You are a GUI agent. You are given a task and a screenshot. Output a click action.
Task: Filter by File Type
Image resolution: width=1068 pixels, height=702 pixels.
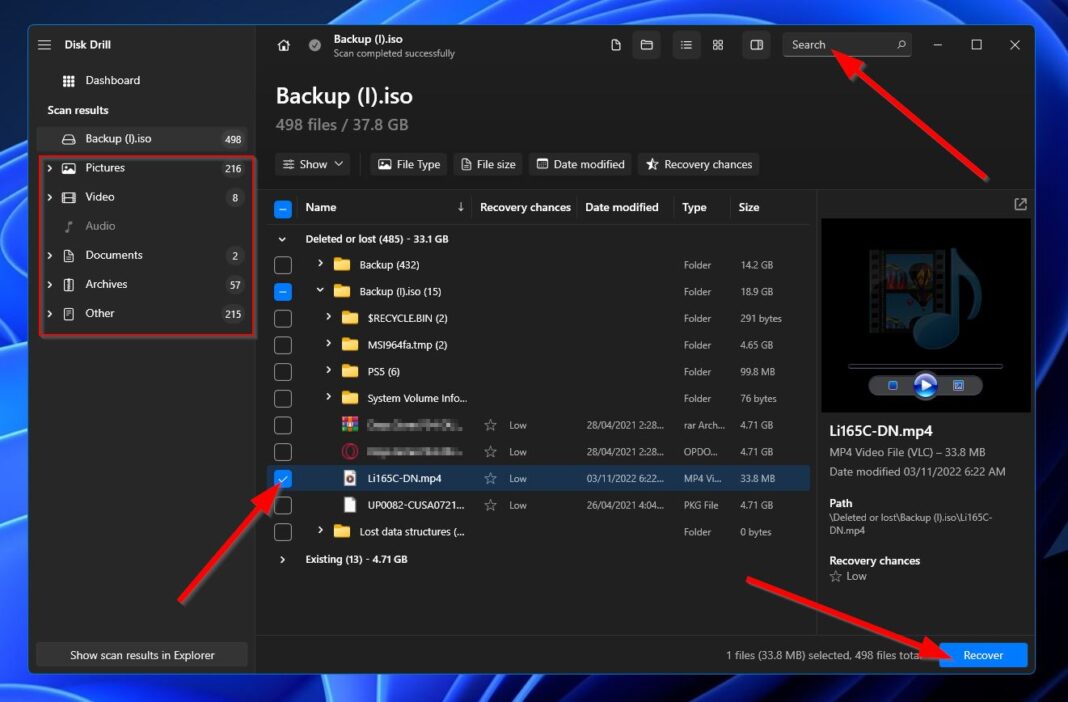pyautogui.click(x=409, y=164)
